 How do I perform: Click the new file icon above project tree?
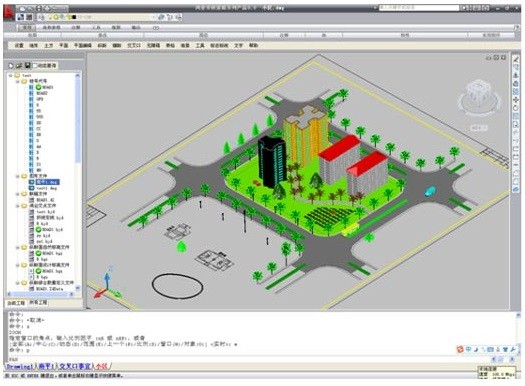pyautogui.click(x=11, y=65)
